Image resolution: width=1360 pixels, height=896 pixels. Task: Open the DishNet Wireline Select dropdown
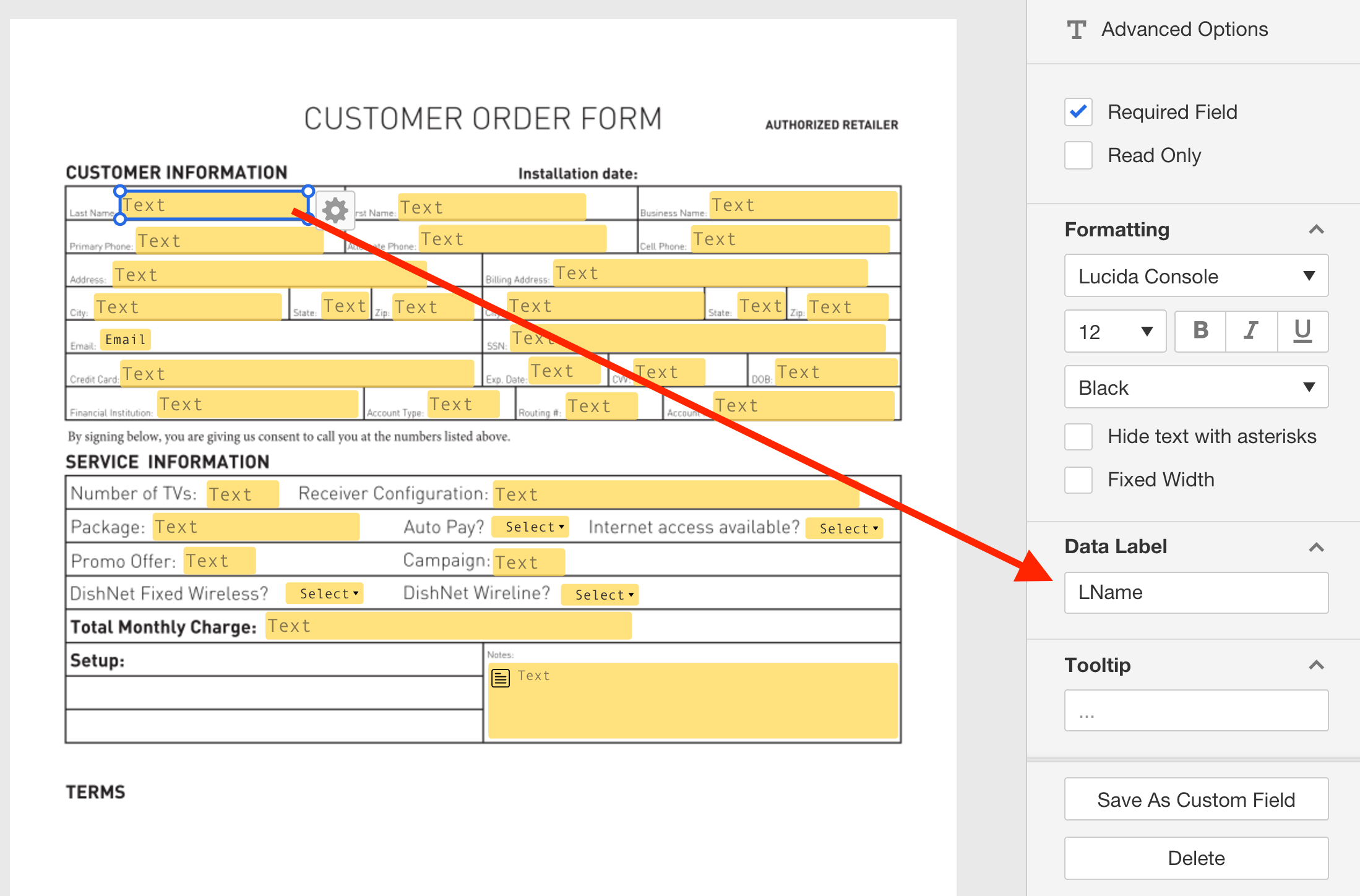tap(600, 595)
